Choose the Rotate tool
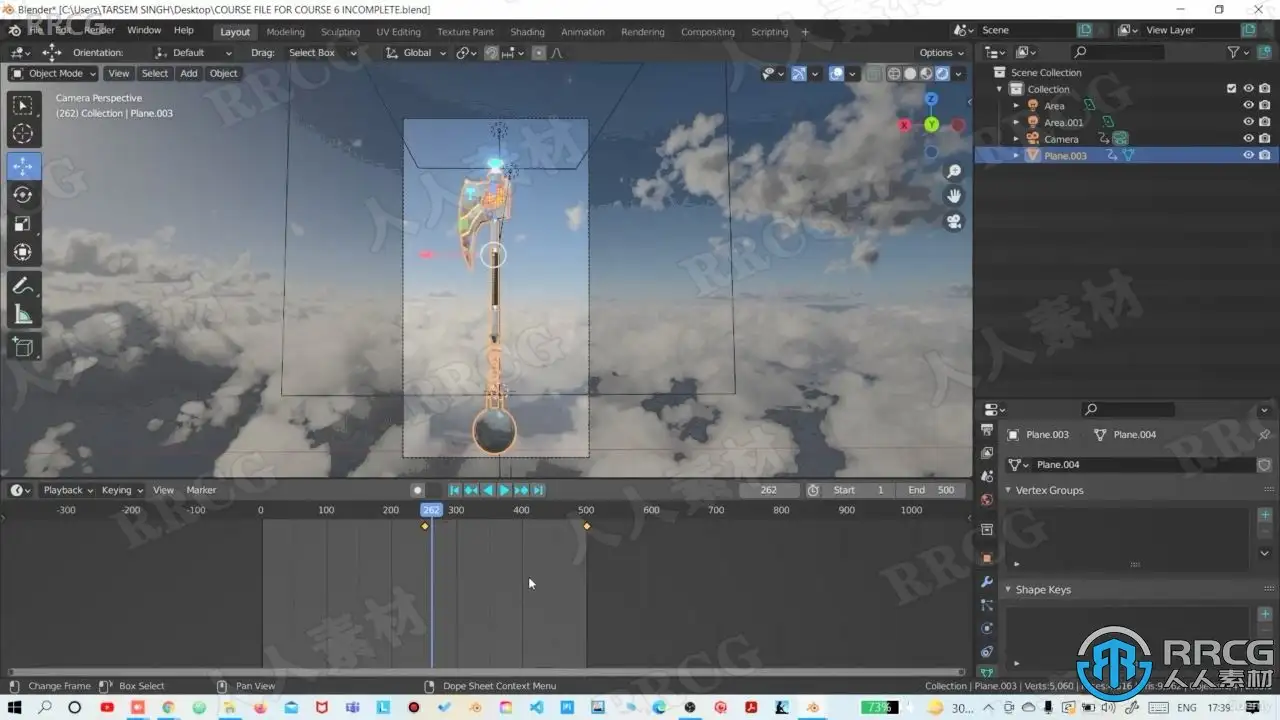The height and width of the screenshot is (720, 1280). click(x=23, y=195)
